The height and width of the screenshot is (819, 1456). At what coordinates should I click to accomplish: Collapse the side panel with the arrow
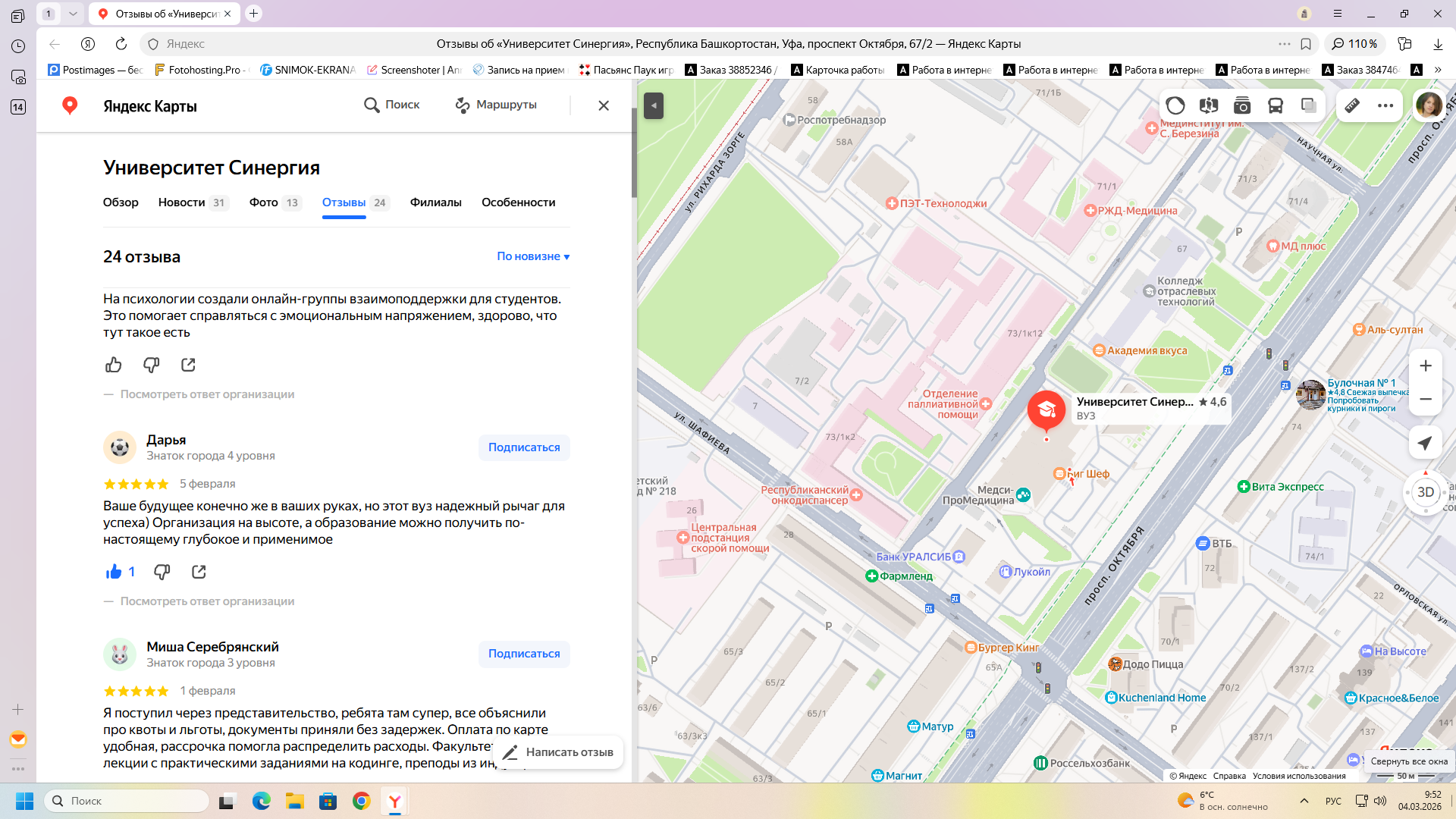click(x=653, y=105)
